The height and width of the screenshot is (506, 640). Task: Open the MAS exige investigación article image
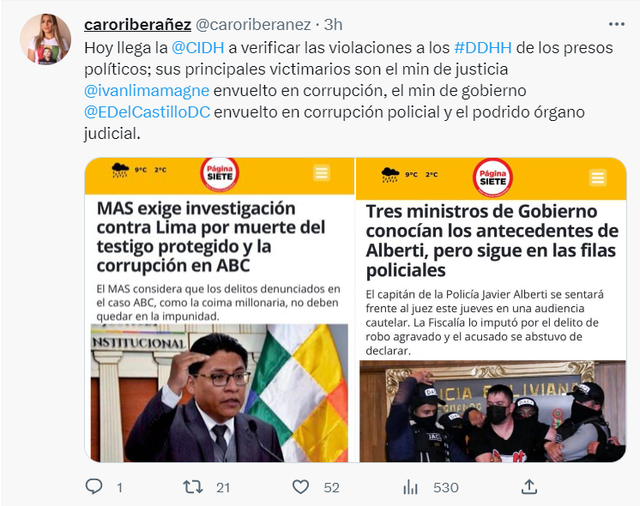tap(220, 393)
